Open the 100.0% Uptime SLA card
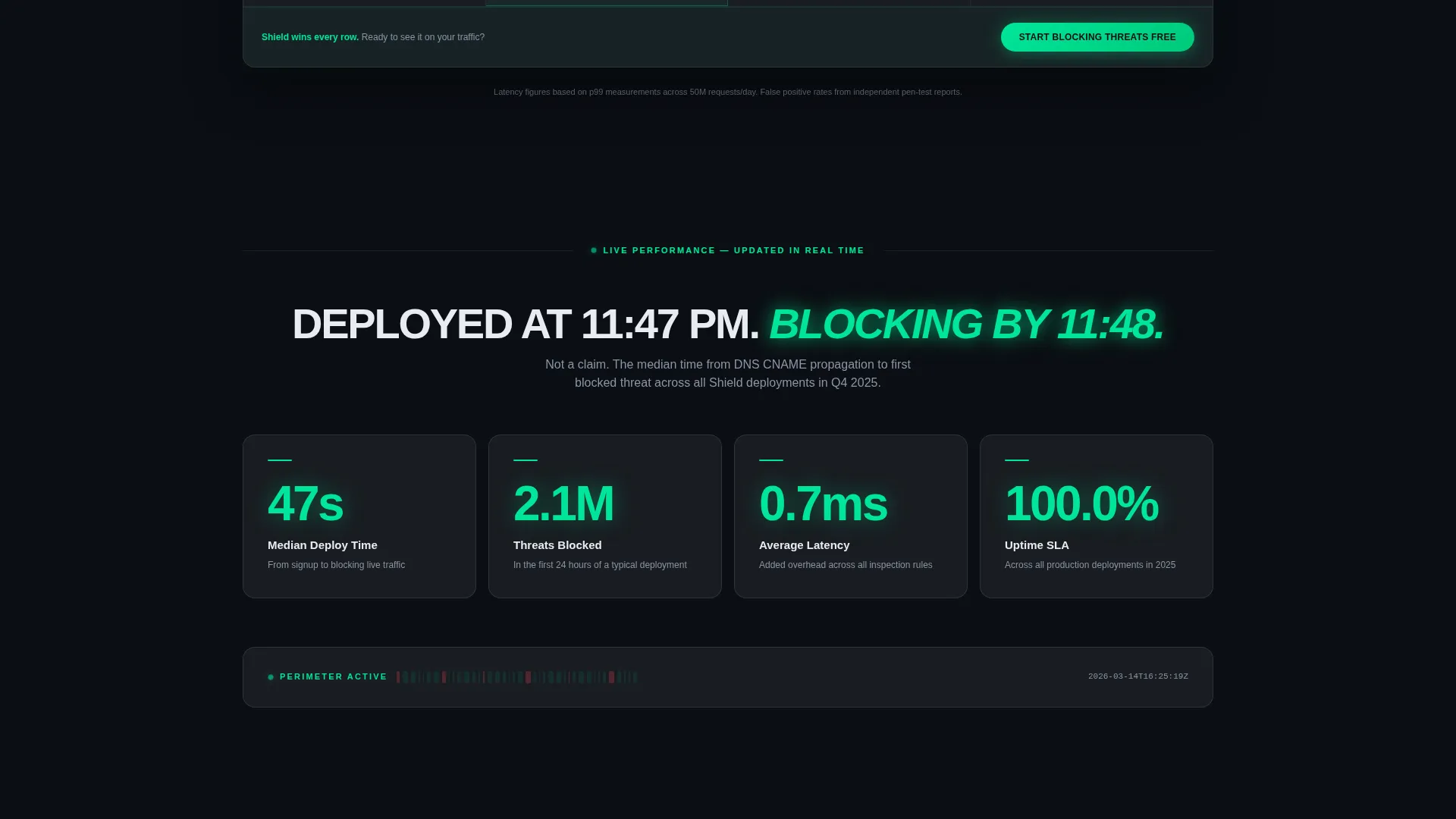The height and width of the screenshot is (819, 1456). pos(1097,516)
